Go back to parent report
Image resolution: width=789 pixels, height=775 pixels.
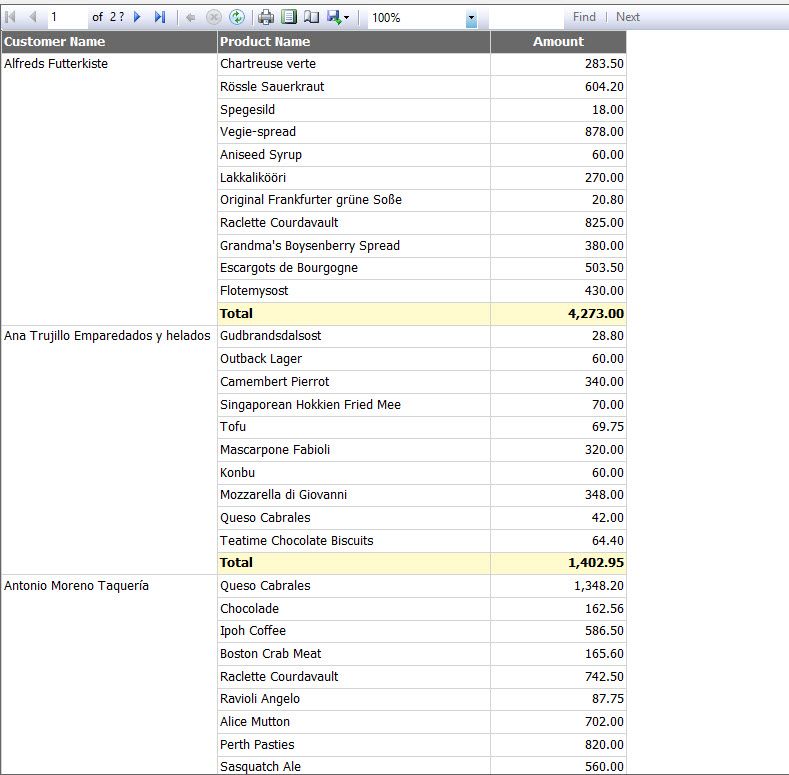(191, 18)
